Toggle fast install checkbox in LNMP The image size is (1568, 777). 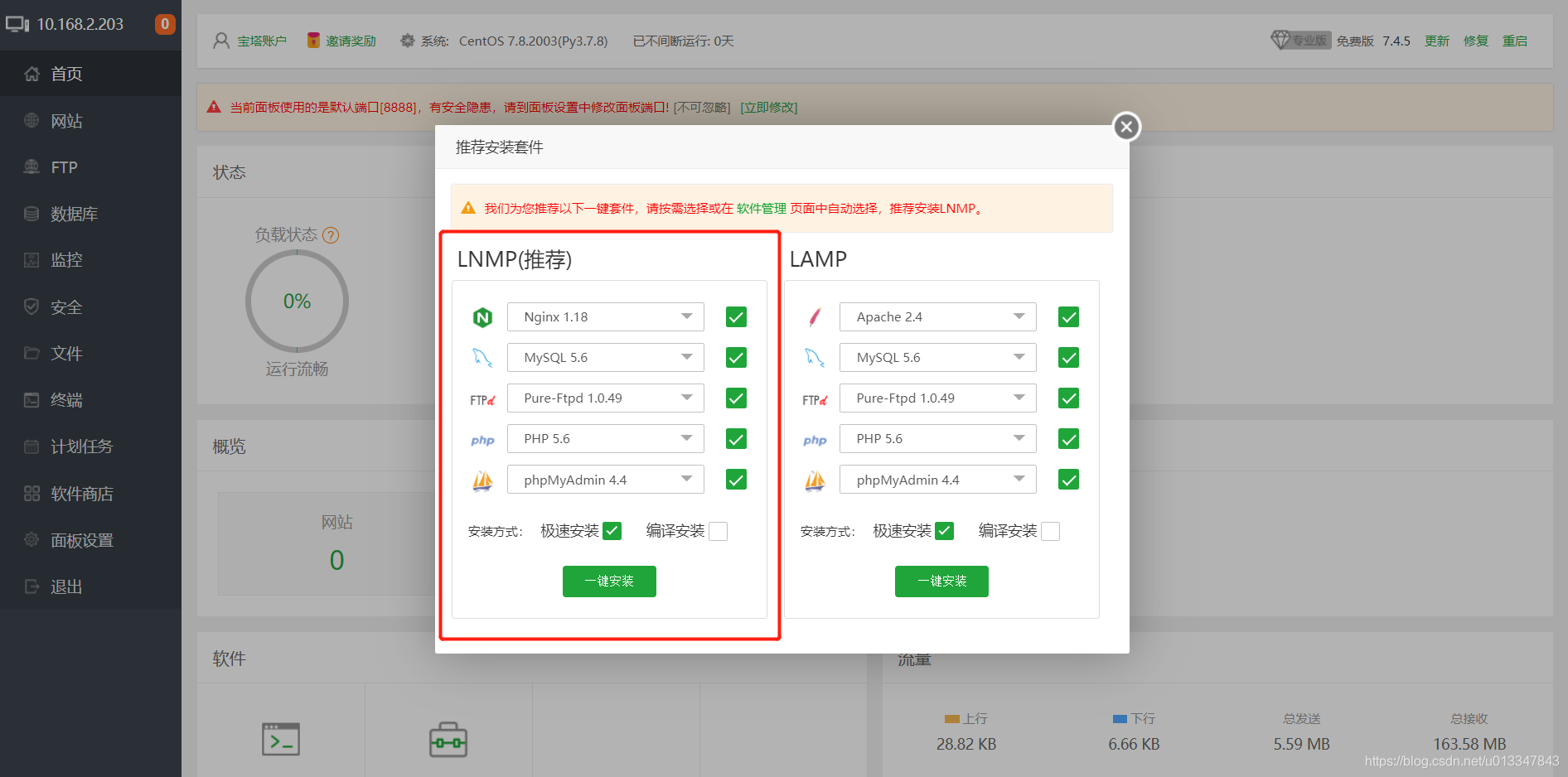click(x=612, y=531)
